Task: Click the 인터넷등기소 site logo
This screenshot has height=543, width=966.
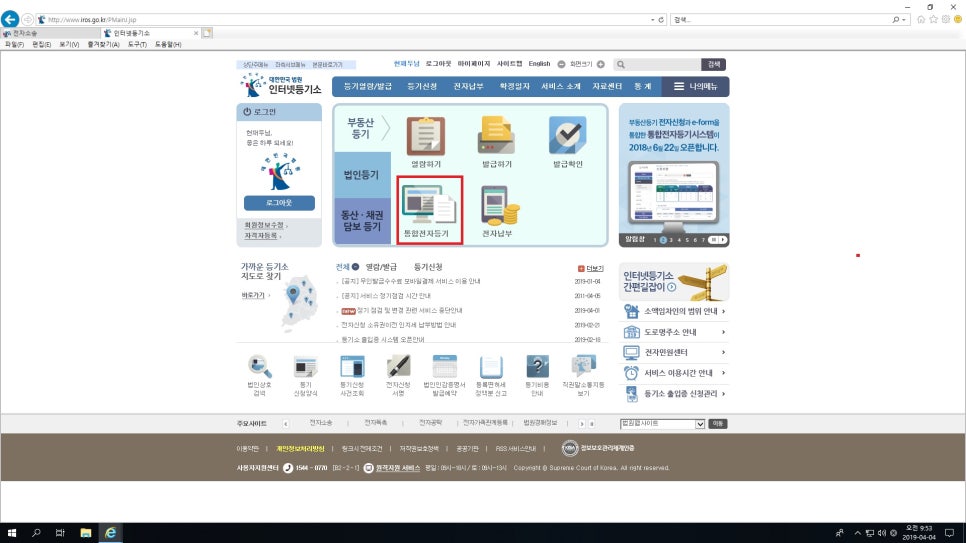Action: (282, 85)
